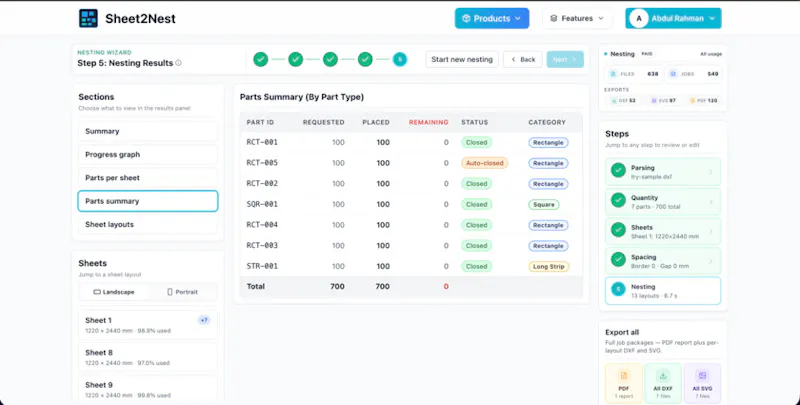Click the REMAINING column header

tap(429, 122)
